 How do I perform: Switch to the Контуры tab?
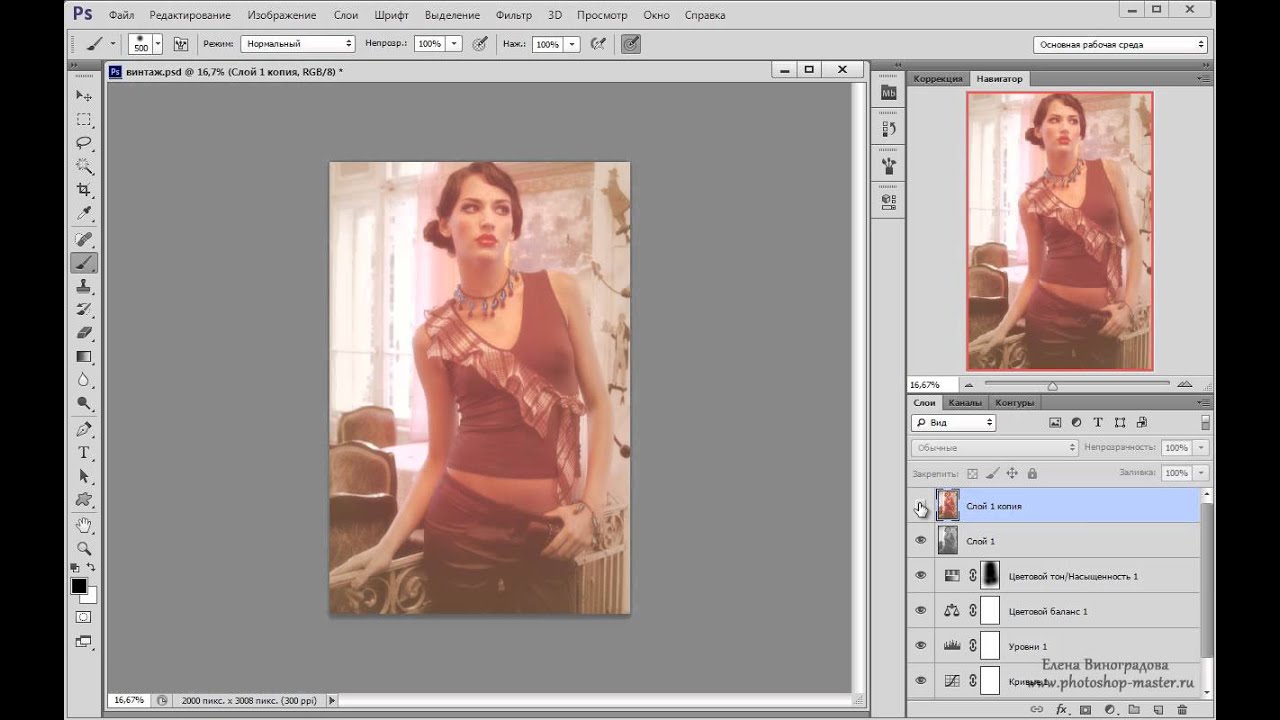1014,403
